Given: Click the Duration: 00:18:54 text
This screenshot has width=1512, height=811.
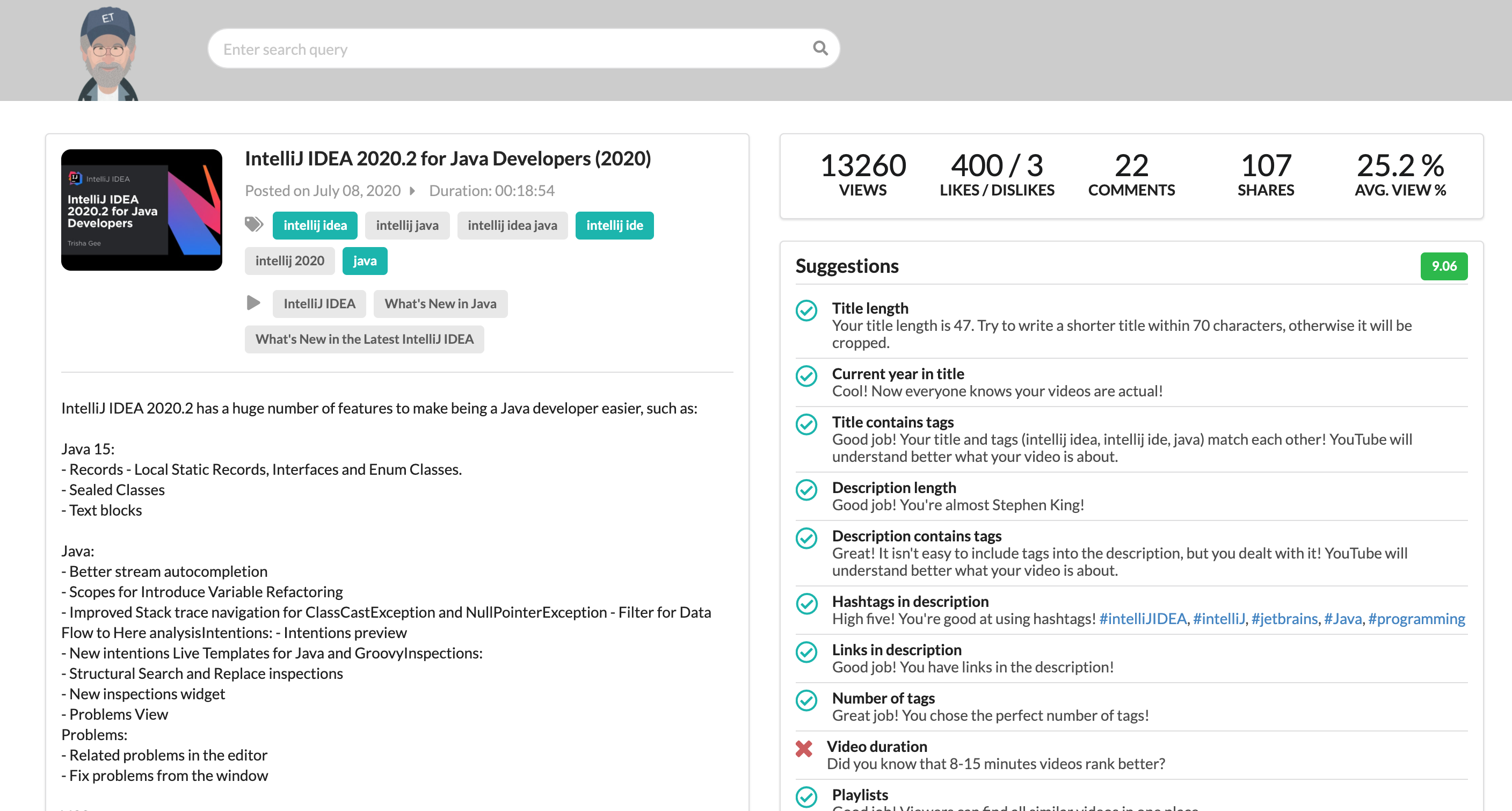Looking at the screenshot, I should click(x=491, y=191).
